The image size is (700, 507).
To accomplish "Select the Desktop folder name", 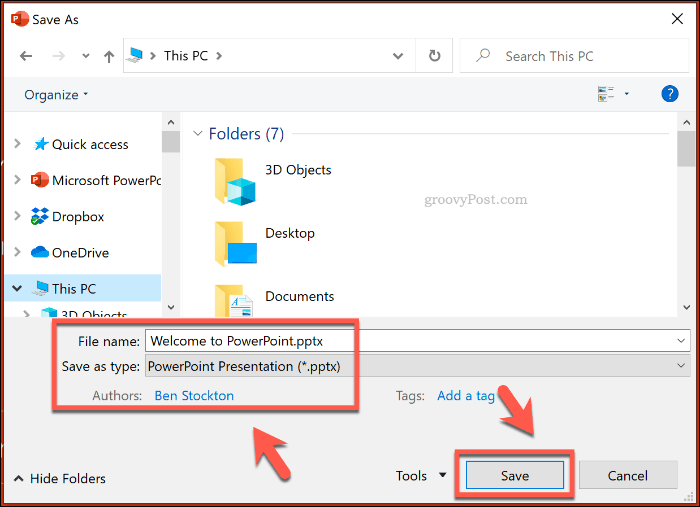I will click(x=290, y=233).
